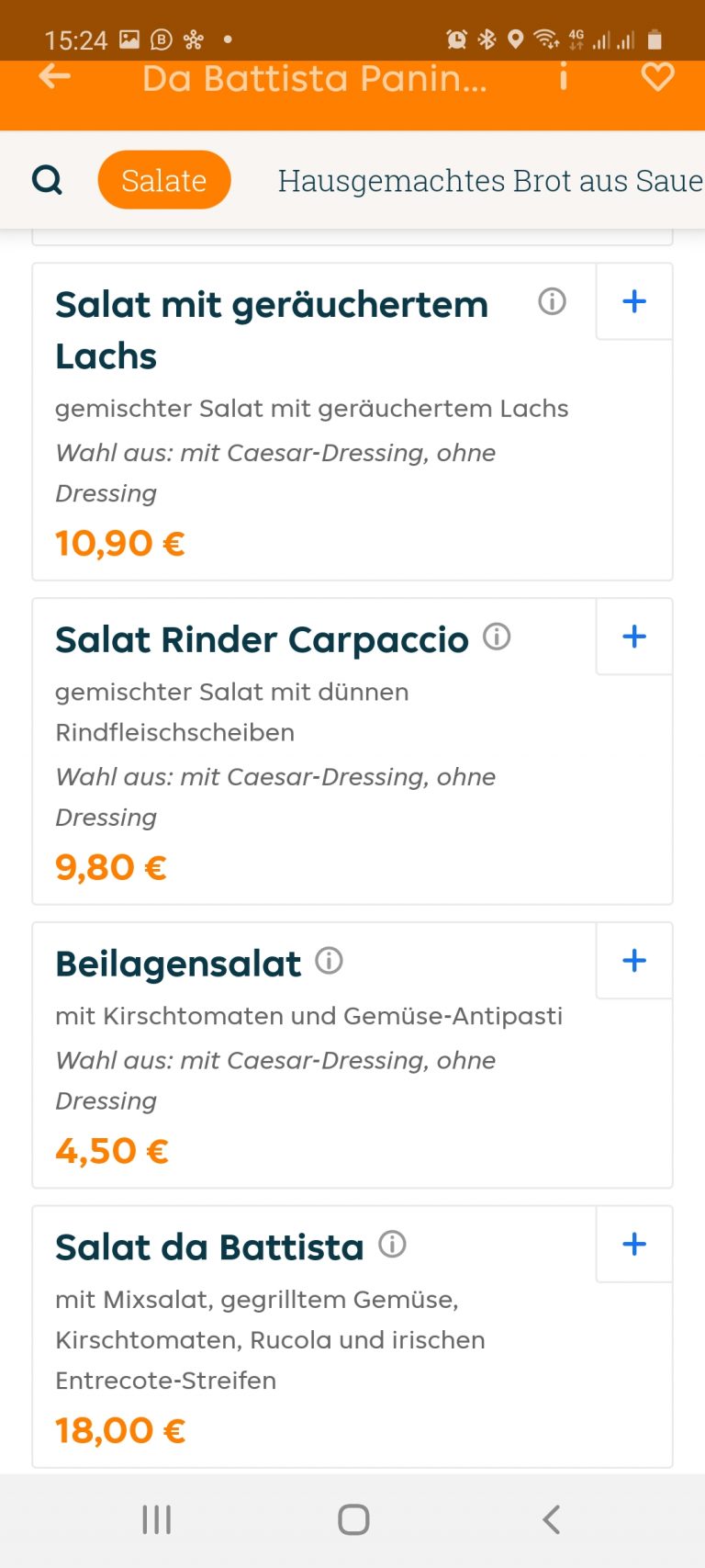This screenshot has height=1568, width=705.
Task: Open the Beilagensalat item title
Action: pos(178,964)
